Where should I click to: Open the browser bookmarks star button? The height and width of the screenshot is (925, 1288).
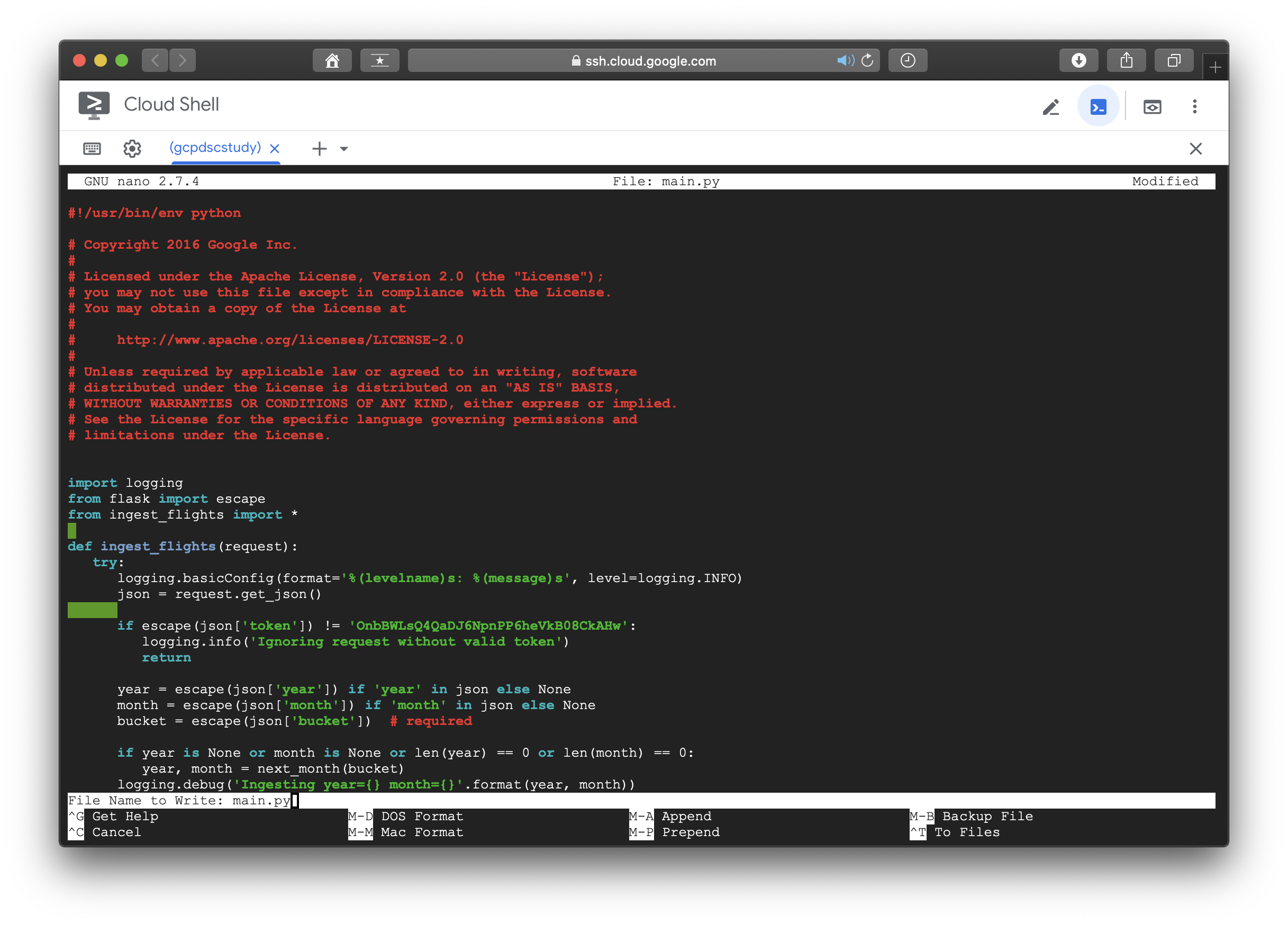click(x=379, y=60)
